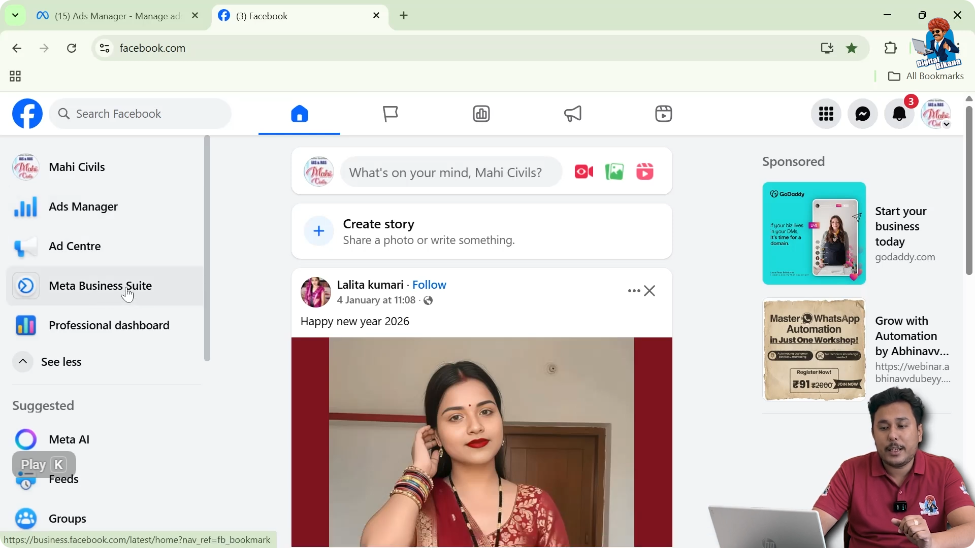
Task: Open the Ad Centre megaphone tab
Action: click(573, 114)
